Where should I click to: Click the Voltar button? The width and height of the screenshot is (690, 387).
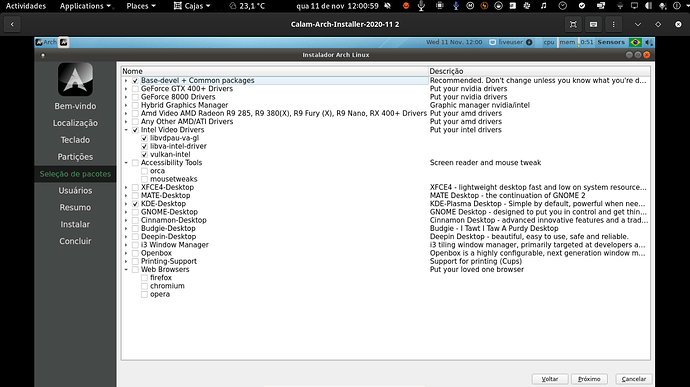pos(550,379)
